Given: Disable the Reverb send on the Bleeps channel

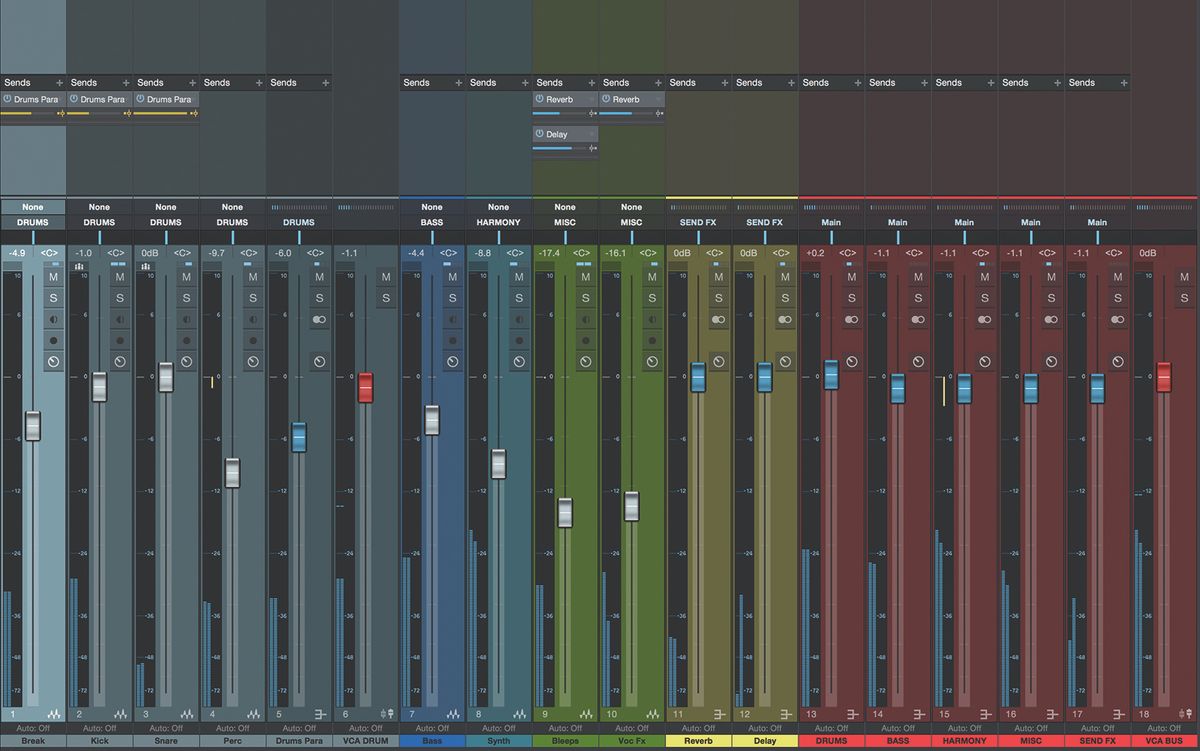Looking at the screenshot, I should pos(540,99).
